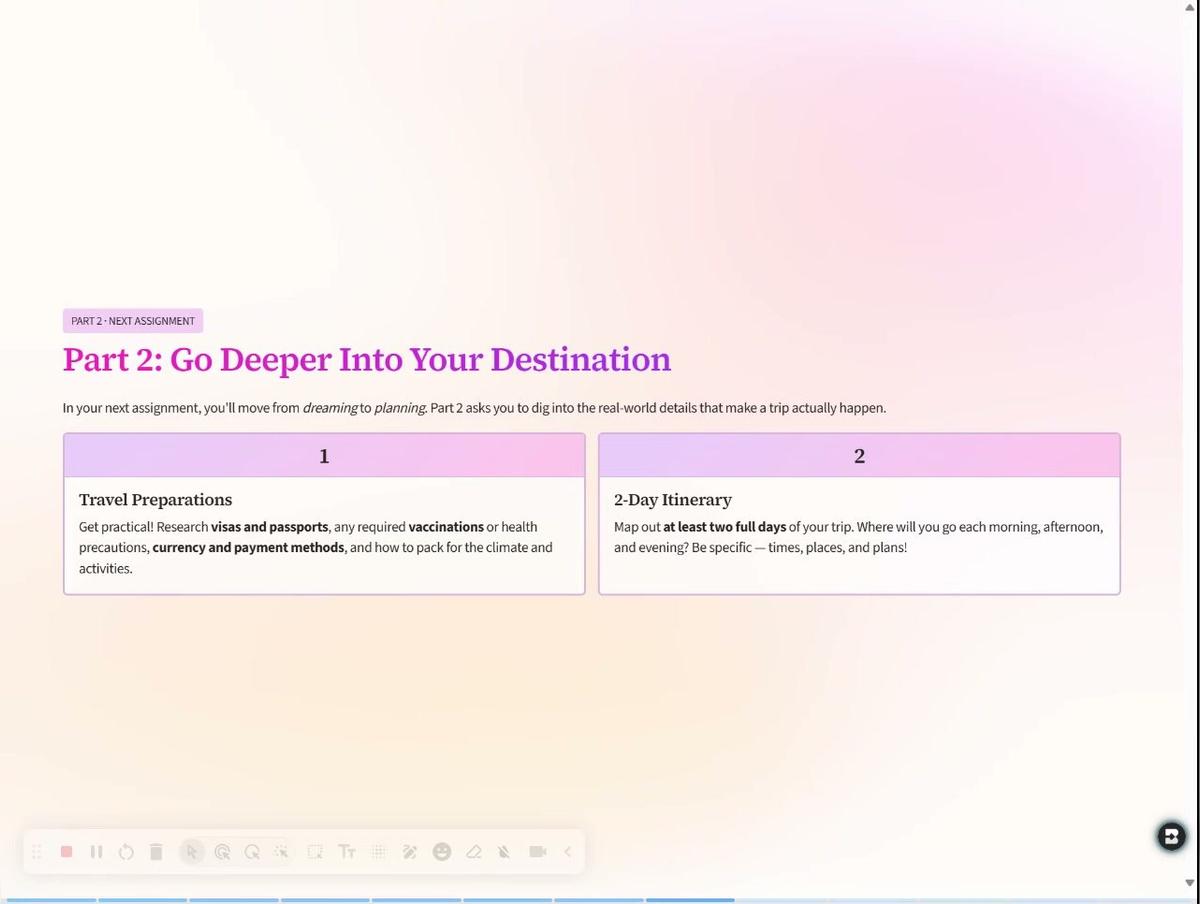The image size is (1200, 904).
Task: Pause the screen recording
Action: click(96, 852)
